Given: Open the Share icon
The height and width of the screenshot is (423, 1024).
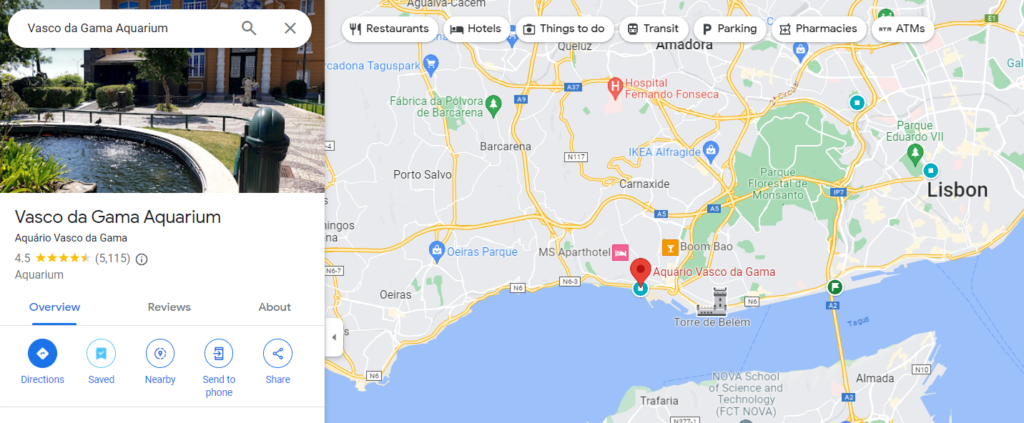Looking at the screenshot, I should tap(278, 353).
